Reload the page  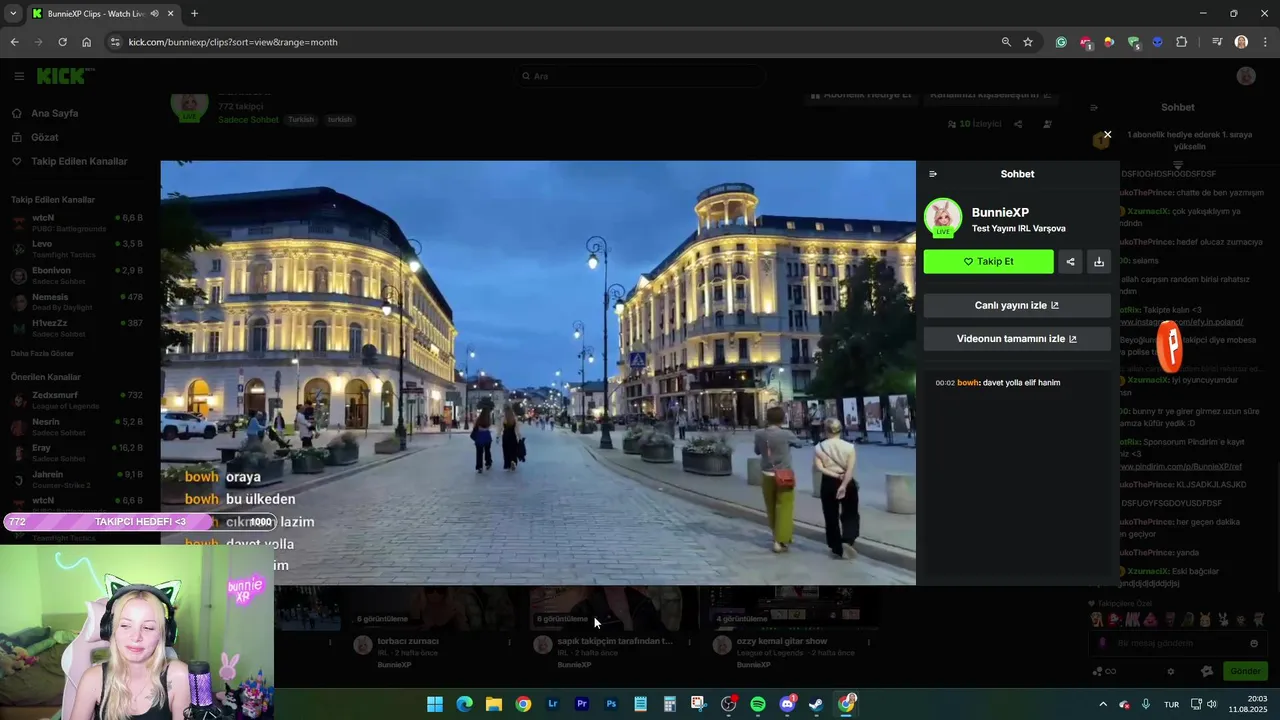(62, 42)
